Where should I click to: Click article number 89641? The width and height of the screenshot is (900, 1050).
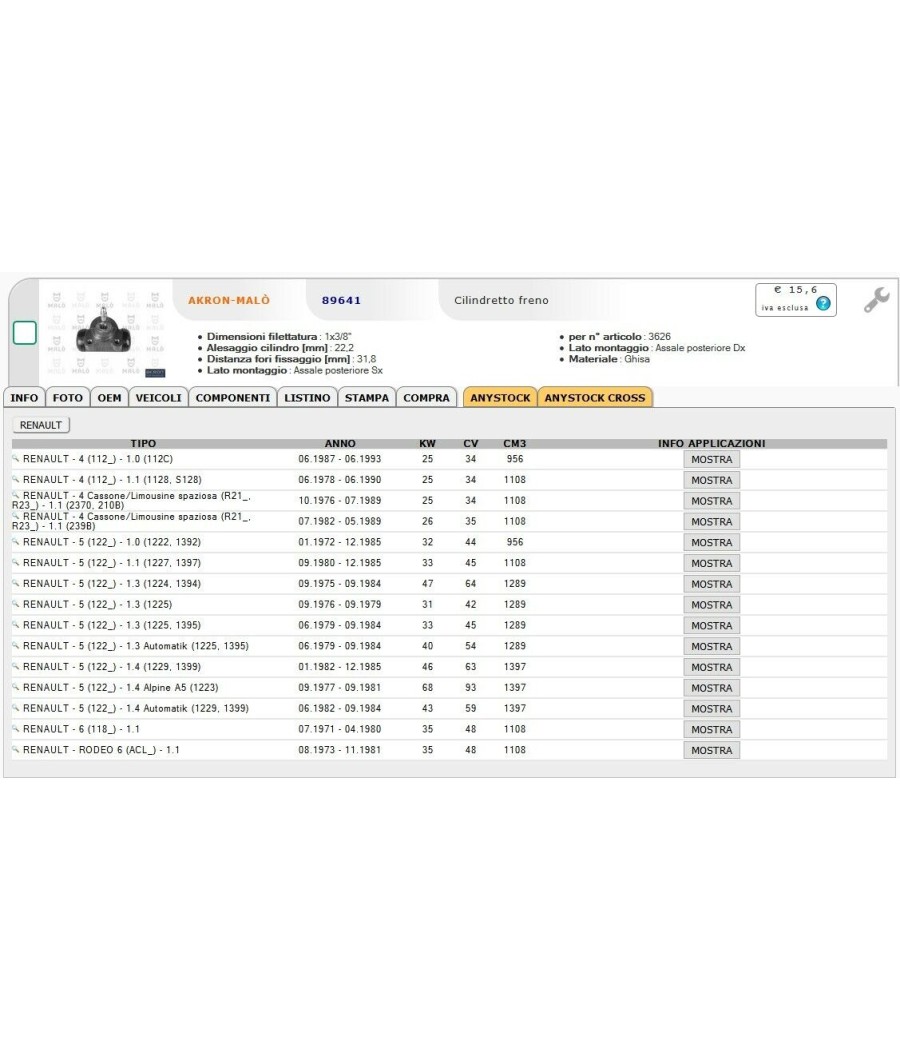pos(342,300)
